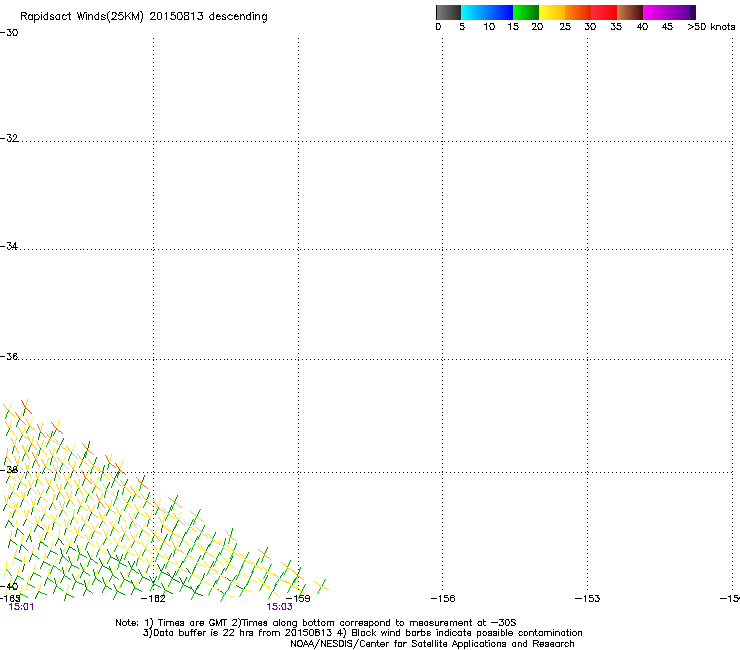Click the red 30–35 knots color segment

(604, 12)
